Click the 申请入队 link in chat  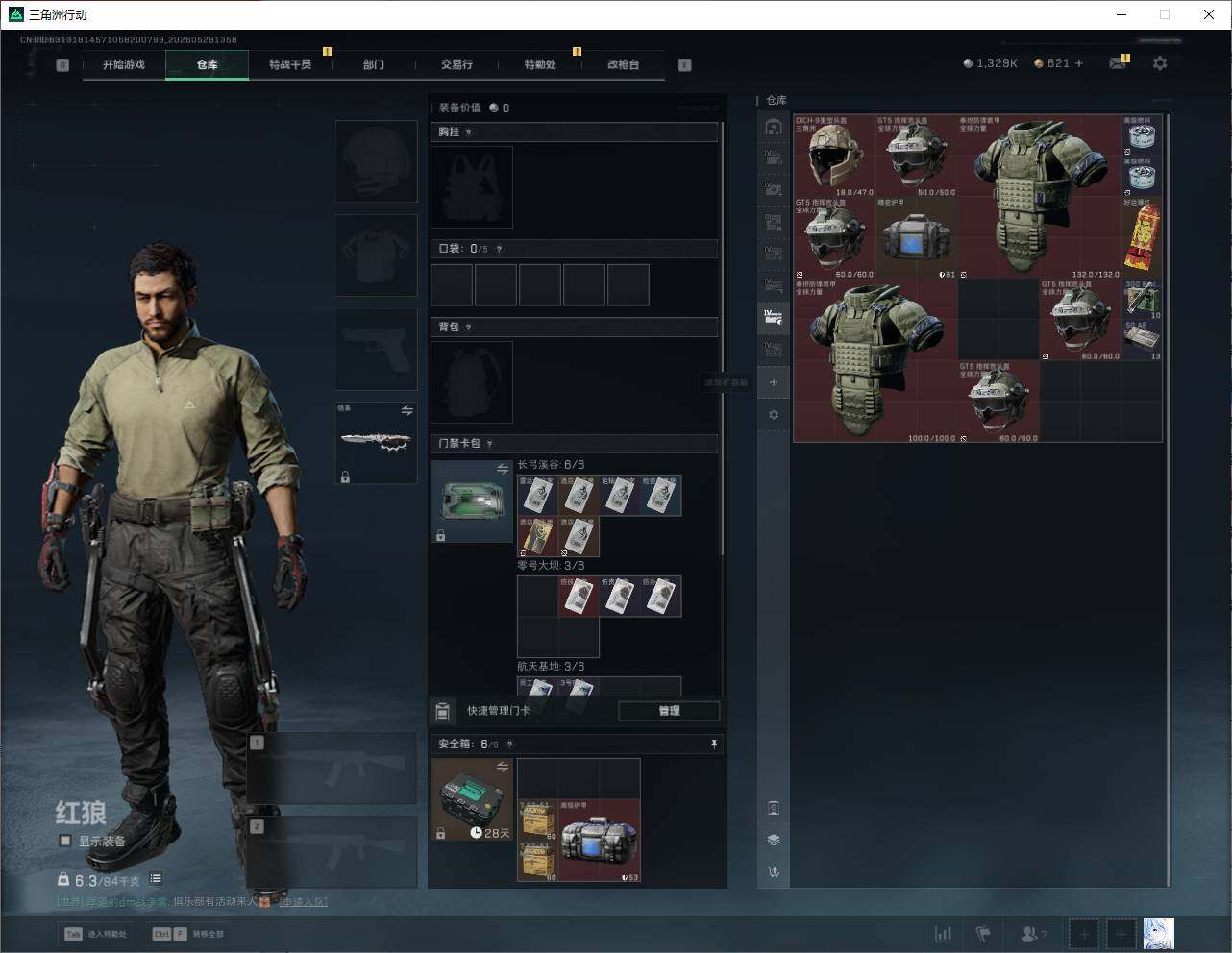point(303,902)
